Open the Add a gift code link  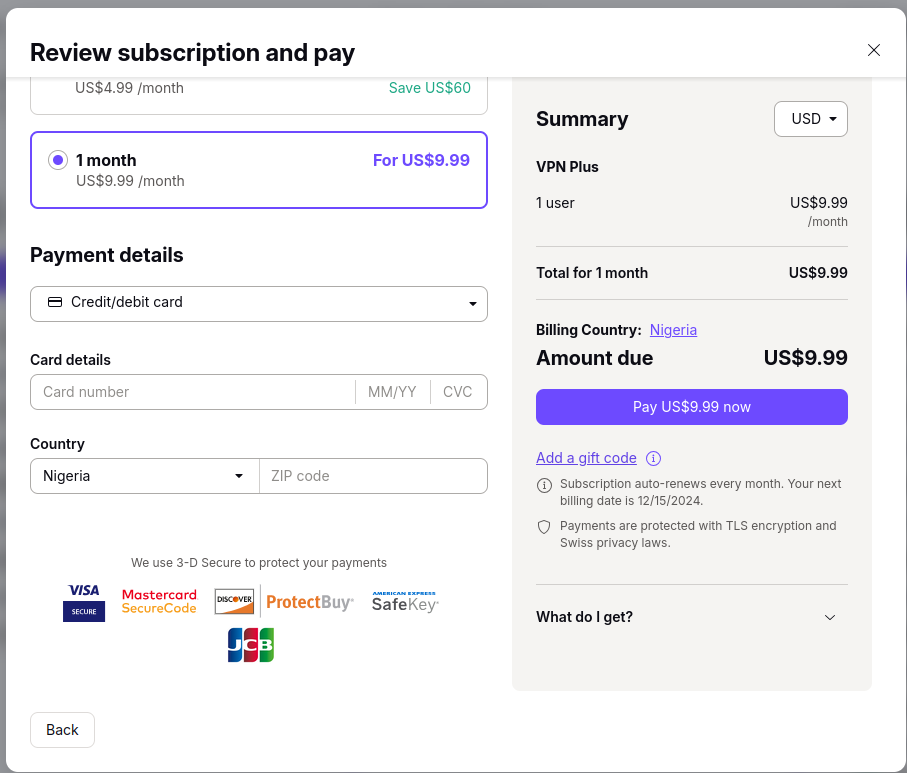[586, 458]
